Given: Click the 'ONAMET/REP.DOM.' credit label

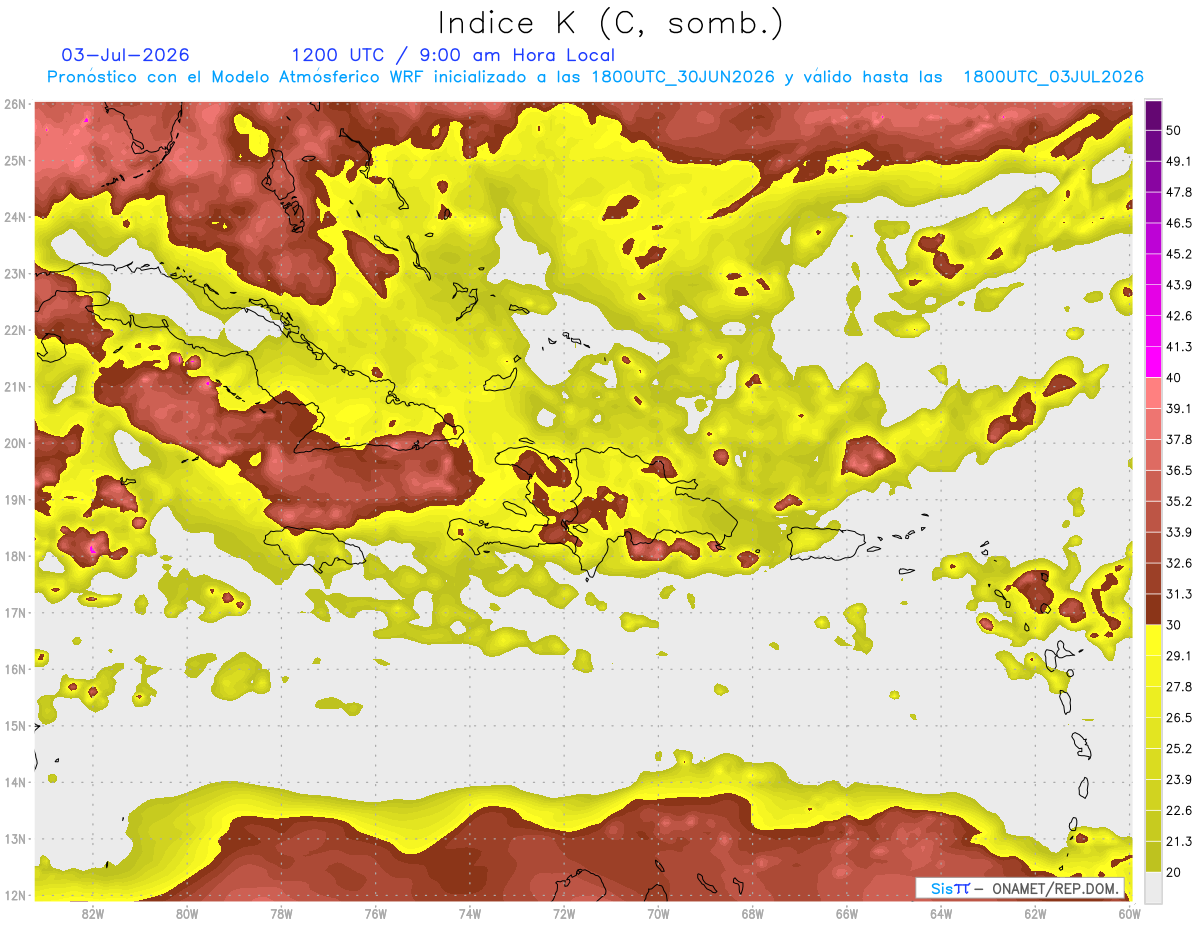Looking at the screenshot, I should (1054, 888).
